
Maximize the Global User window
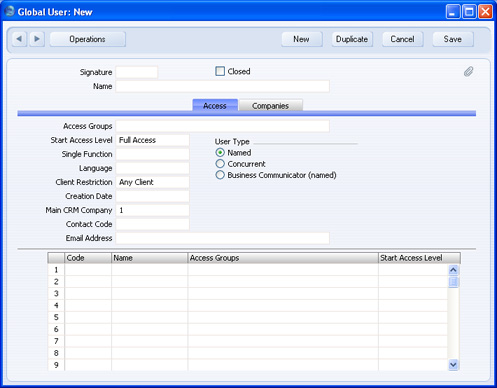click(x=469, y=12)
